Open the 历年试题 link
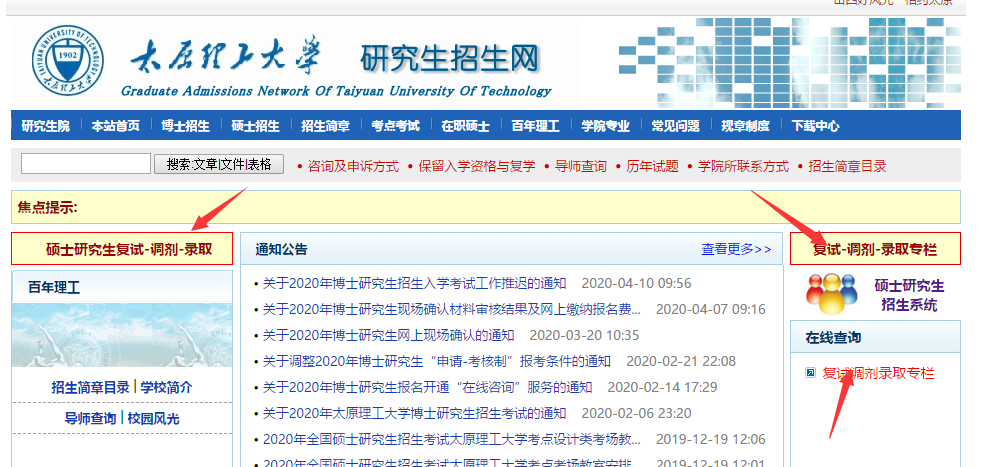Image resolution: width=987 pixels, height=467 pixels. (x=652, y=167)
